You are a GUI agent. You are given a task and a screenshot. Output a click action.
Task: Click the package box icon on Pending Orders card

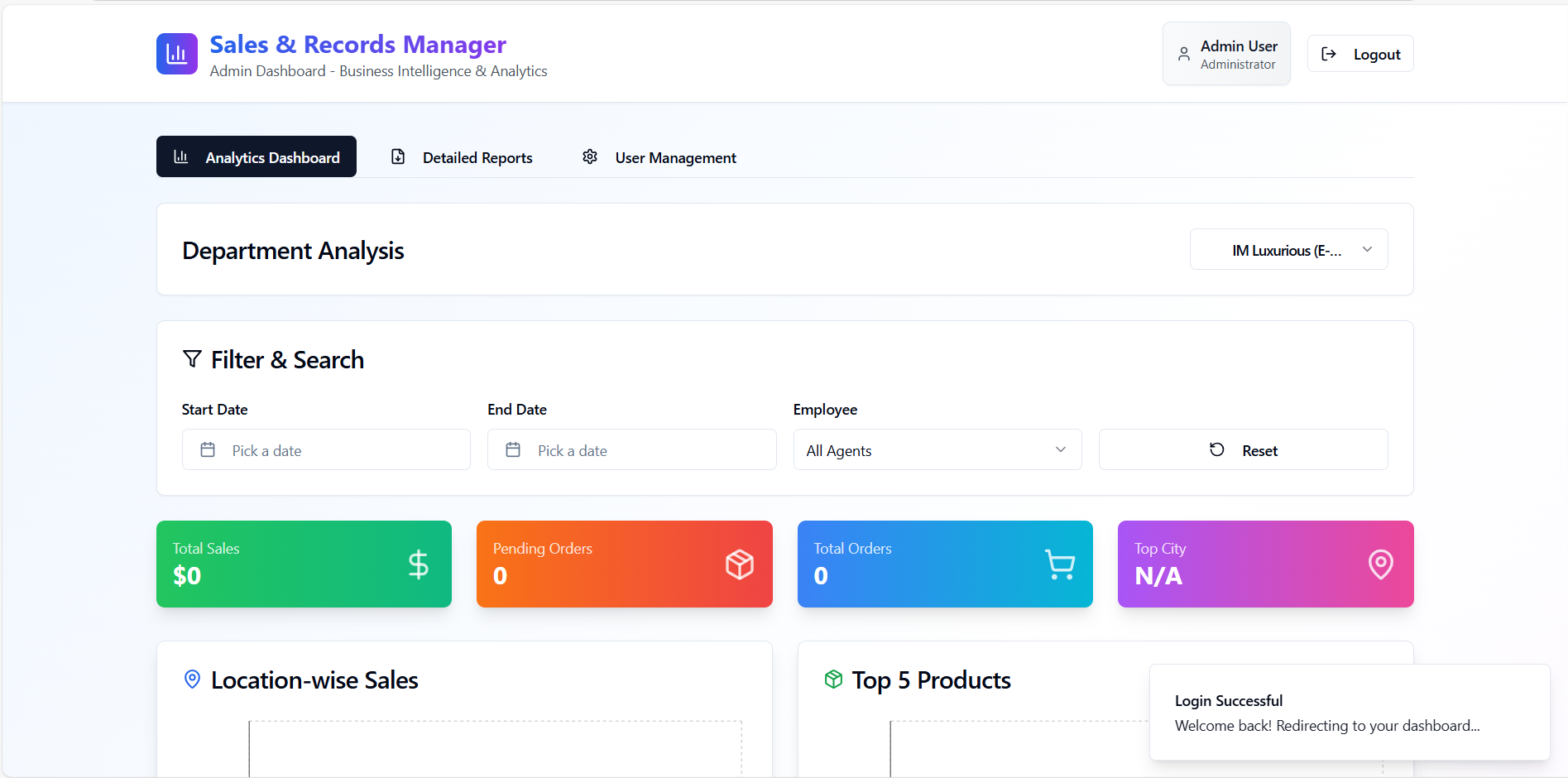pos(740,564)
